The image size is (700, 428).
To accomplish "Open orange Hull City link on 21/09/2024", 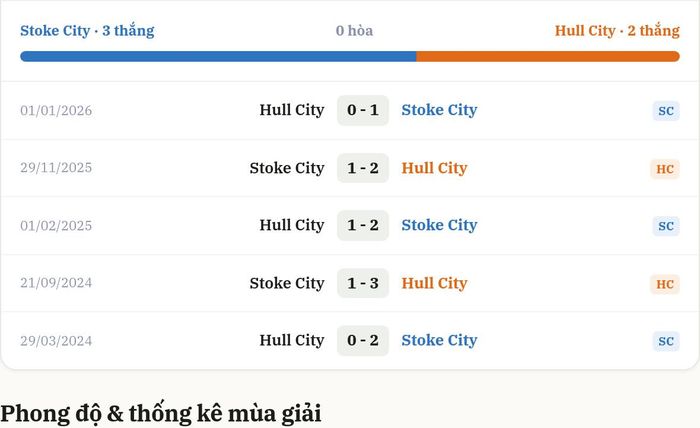I will [x=434, y=283].
